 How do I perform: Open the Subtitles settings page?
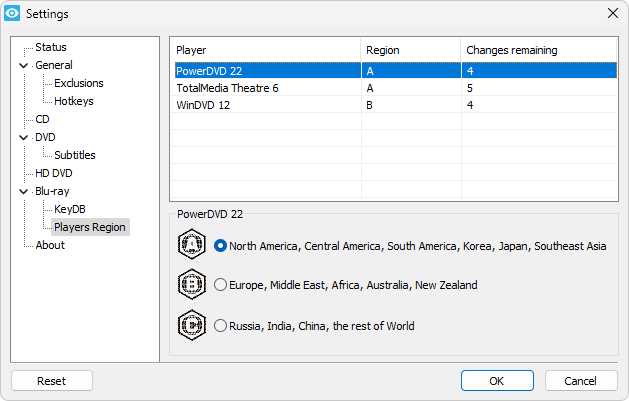point(75,155)
